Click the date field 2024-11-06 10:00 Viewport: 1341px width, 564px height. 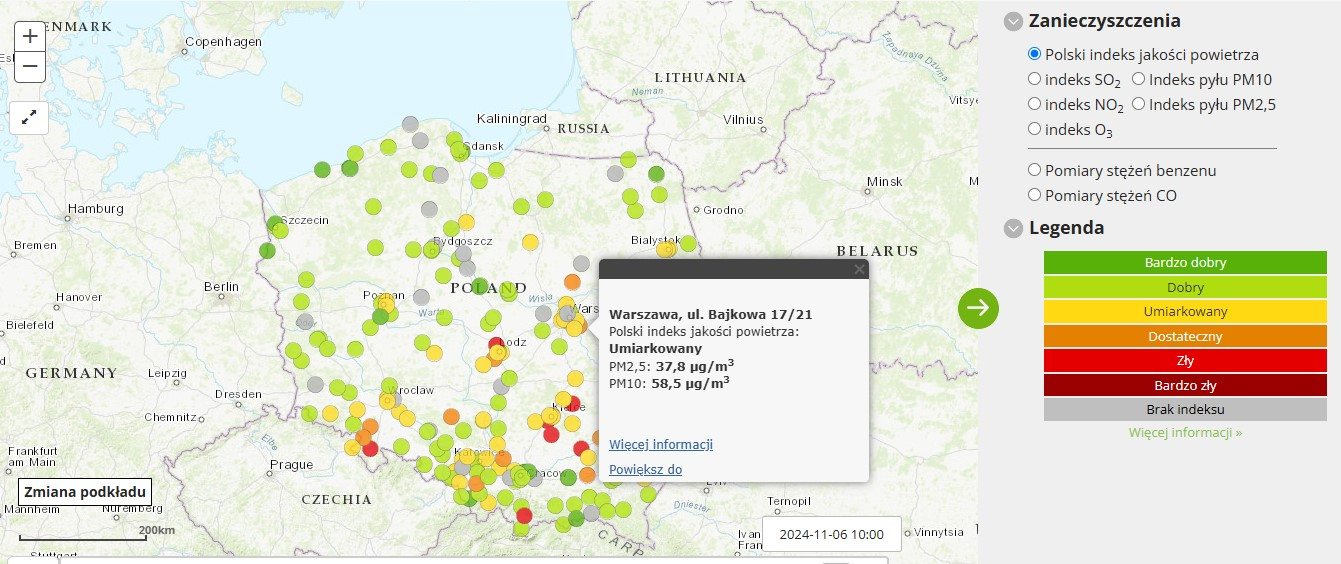click(x=832, y=534)
